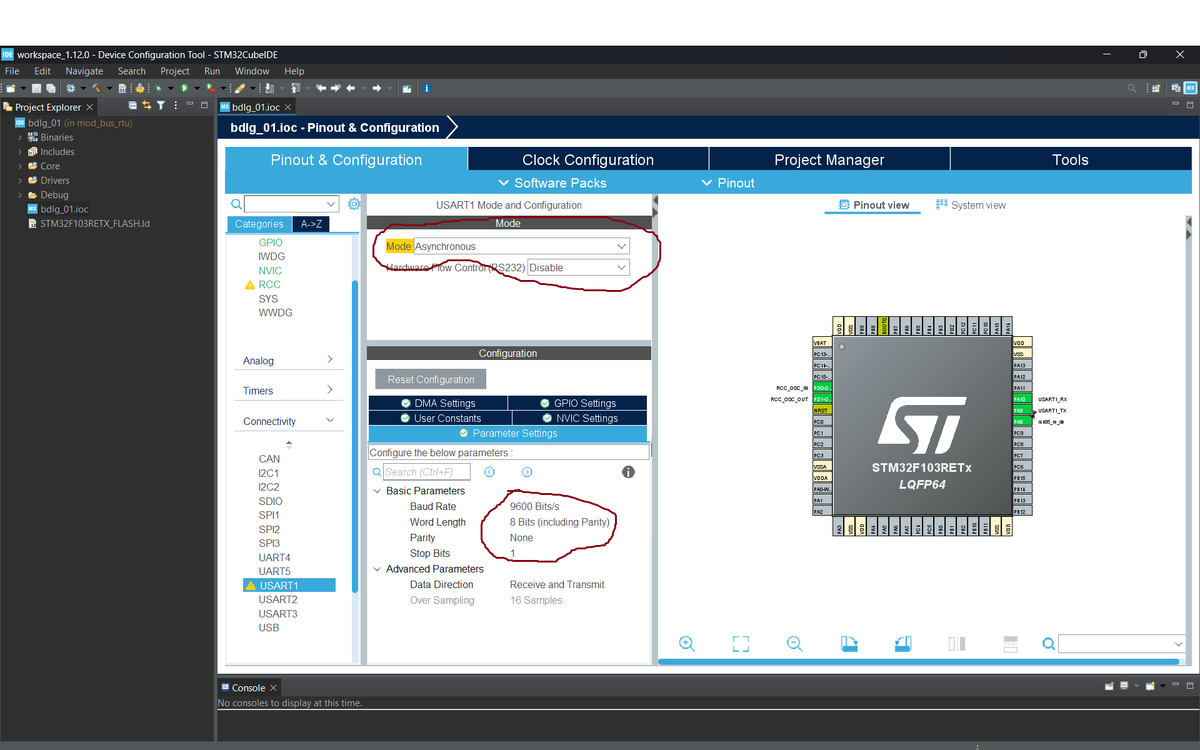
Task: Open the Console view tab
Action: [248, 687]
